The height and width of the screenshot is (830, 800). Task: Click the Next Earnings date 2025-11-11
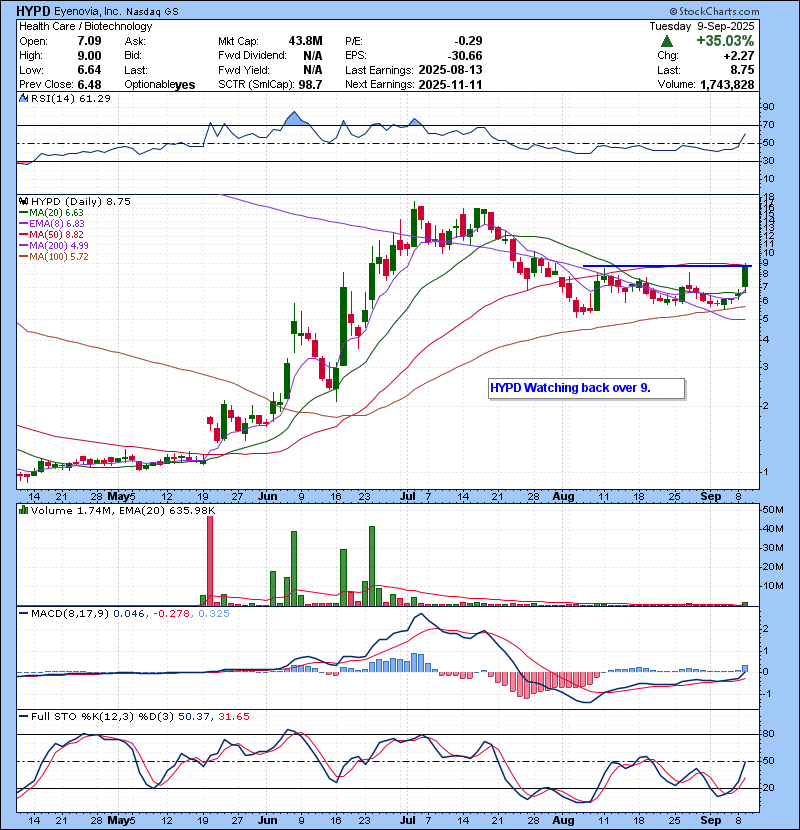[x=450, y=84]
